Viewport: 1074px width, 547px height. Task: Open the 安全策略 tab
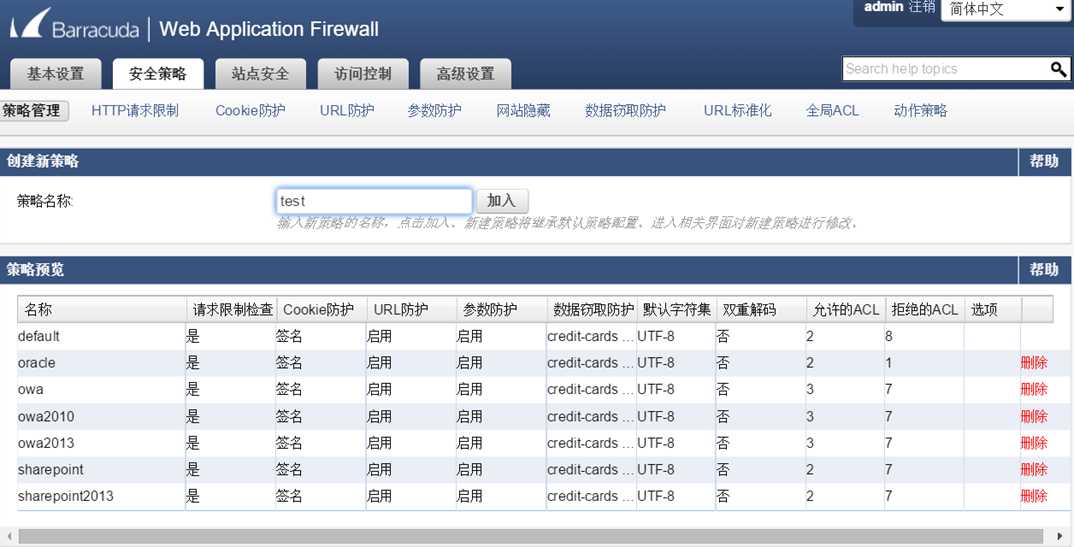pos(158,73)
